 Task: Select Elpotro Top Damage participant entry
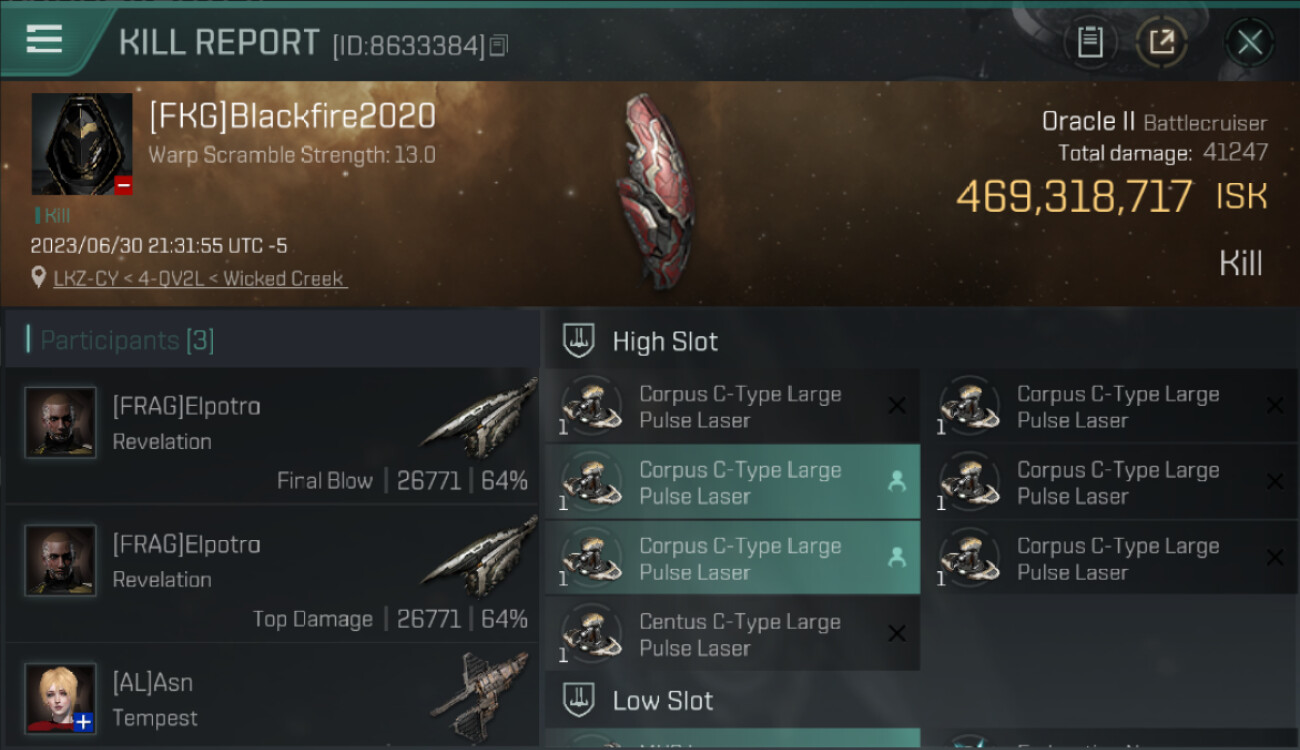tap(272, 573)
